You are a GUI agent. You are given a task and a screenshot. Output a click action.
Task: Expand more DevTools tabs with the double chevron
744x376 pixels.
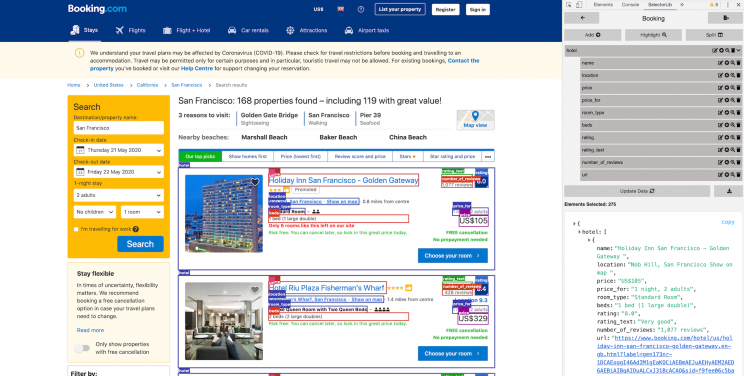coord(682,5)
